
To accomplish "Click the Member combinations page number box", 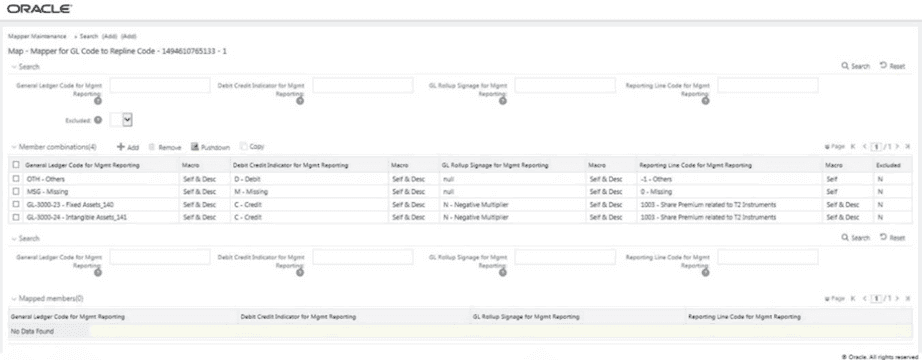I will click(x=876, y=146).
